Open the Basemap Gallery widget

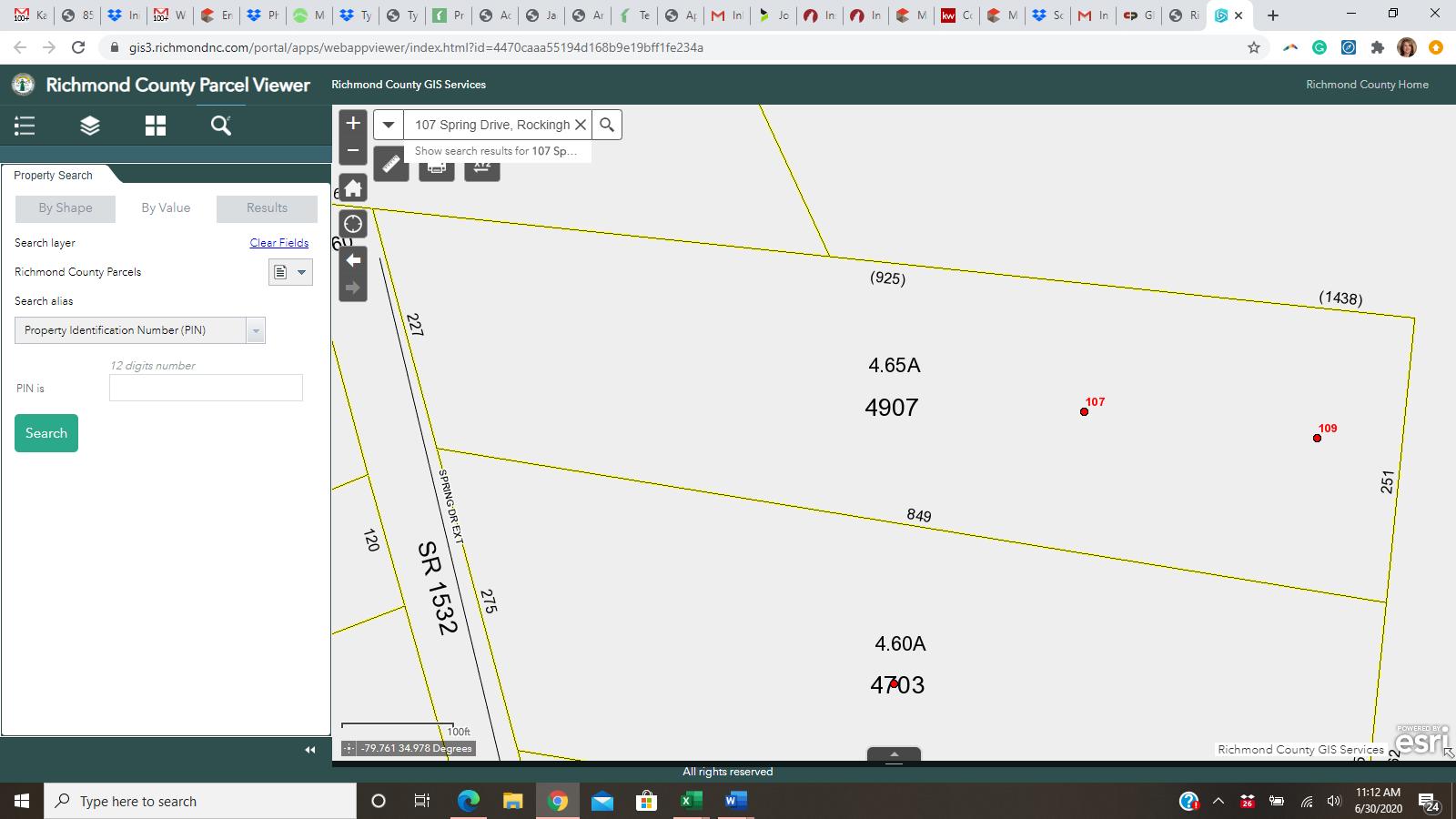click(156, 126)
